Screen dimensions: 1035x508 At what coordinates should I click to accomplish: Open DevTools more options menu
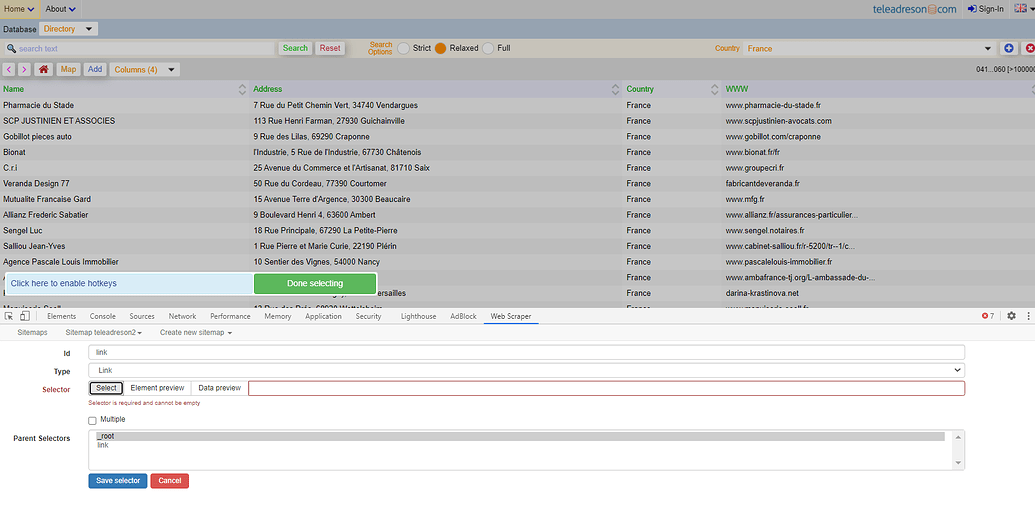[x=1028, y=317]
